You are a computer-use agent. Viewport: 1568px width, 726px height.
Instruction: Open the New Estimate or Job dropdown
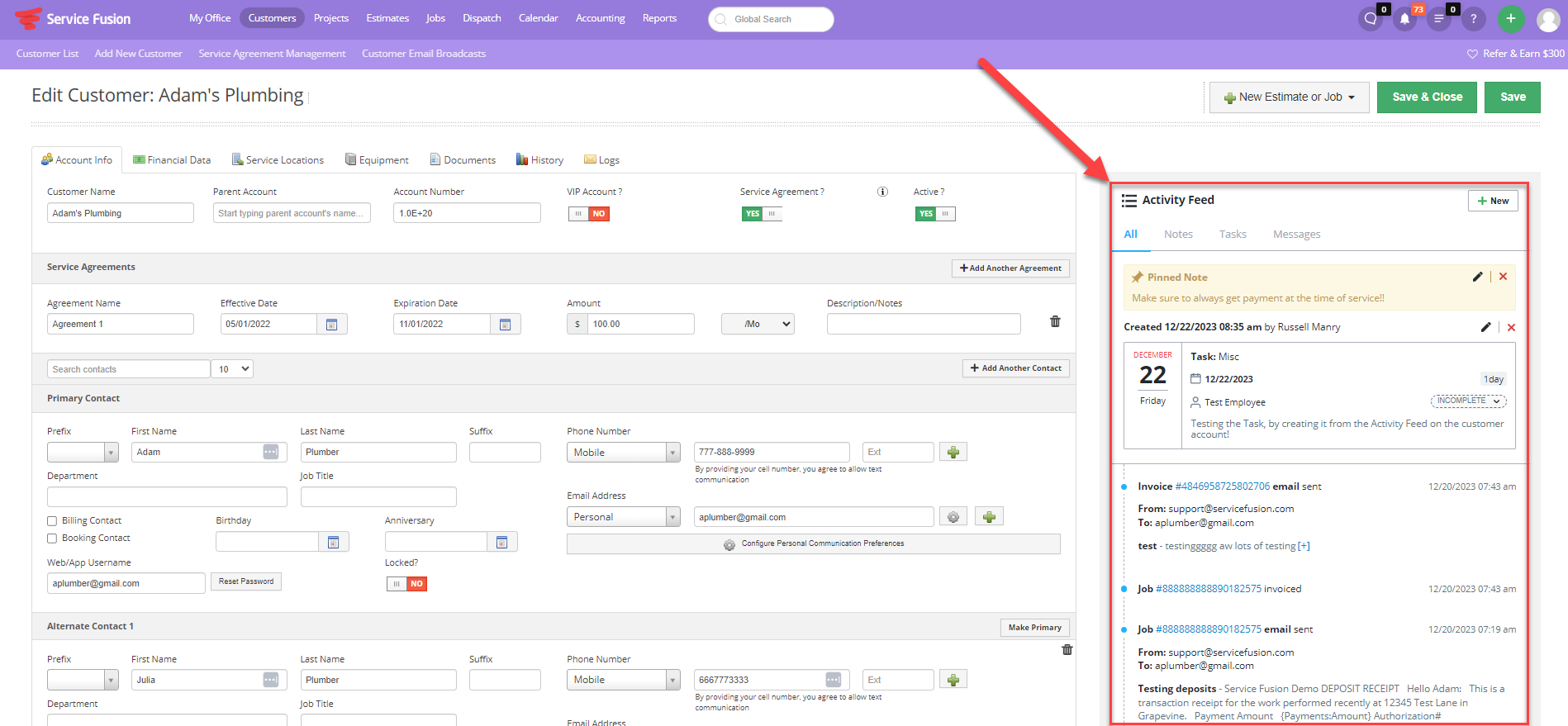pyautogui.click(x=1290, y=97)
